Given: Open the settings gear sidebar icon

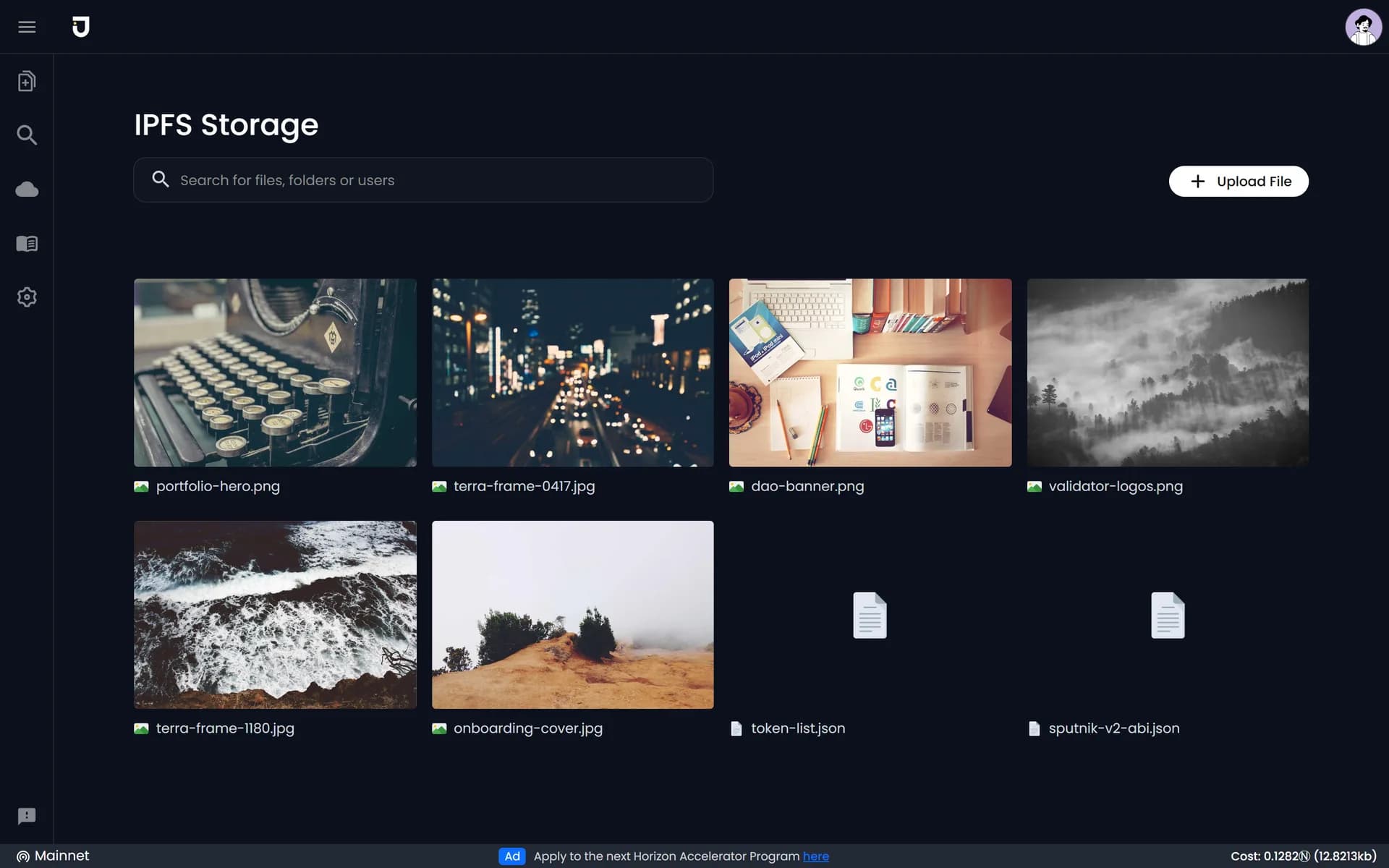Looking at the screenshot, I should [x=27, y=297].
